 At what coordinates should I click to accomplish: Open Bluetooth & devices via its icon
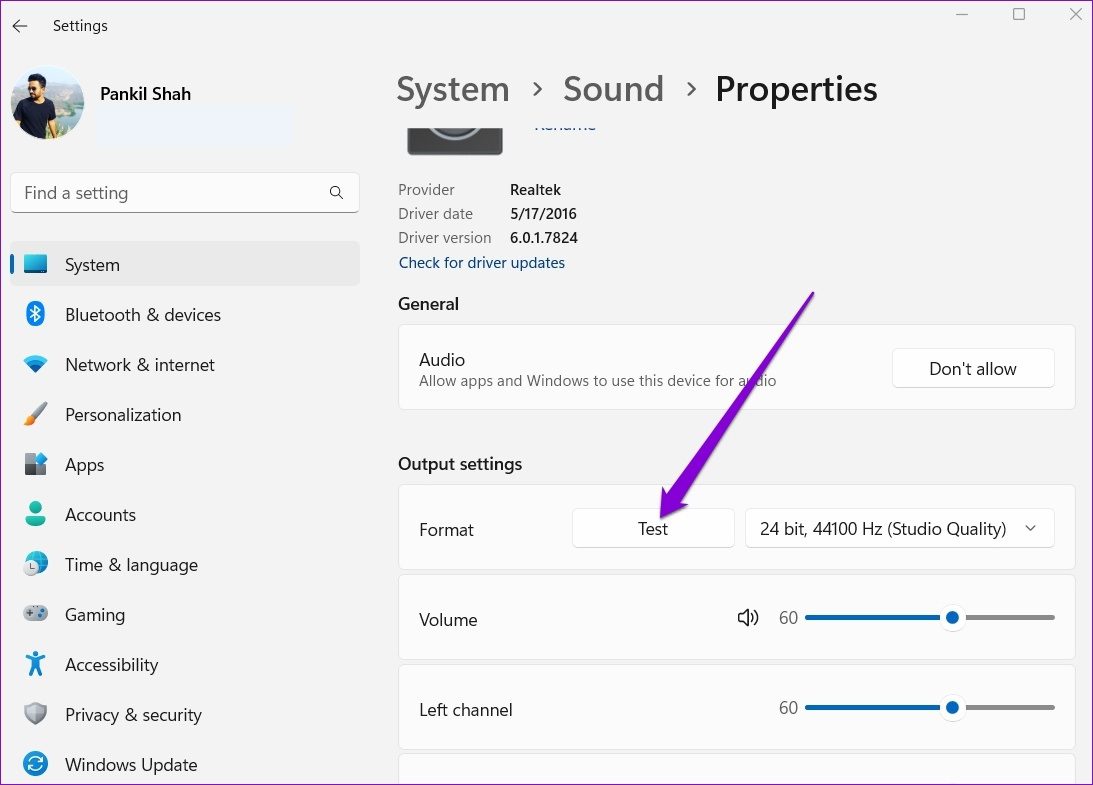tap(36, 315)
